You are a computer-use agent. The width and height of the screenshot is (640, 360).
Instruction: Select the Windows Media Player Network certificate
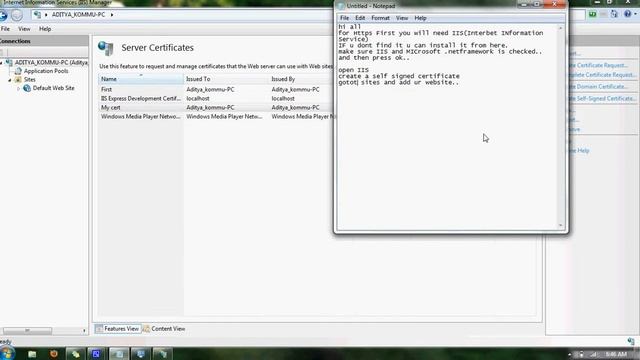tap(216, 116)
